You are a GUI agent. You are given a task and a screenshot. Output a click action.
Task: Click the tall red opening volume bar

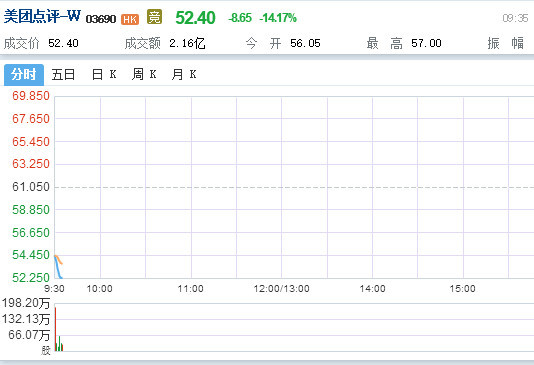click(56, 329)
